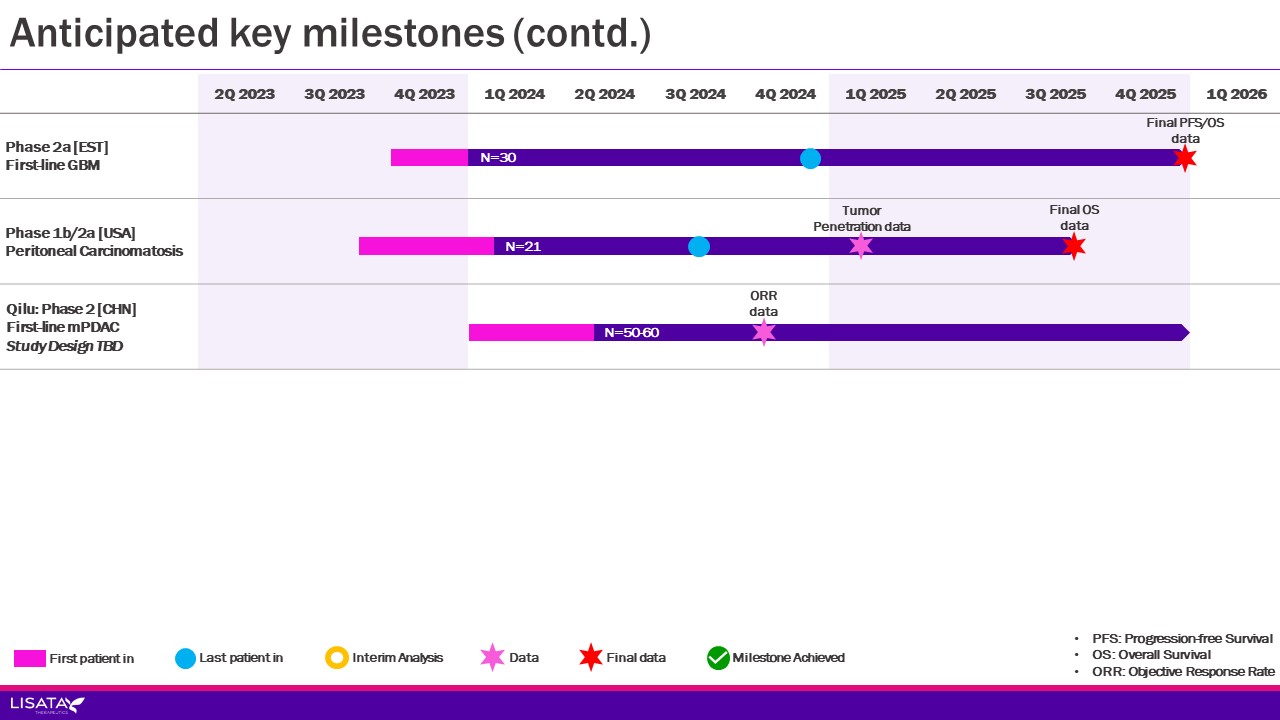The height and width of the screenshot is (720, 1280).
Task: Click the 1Q 2024 column header
Action: pos(514,94)
